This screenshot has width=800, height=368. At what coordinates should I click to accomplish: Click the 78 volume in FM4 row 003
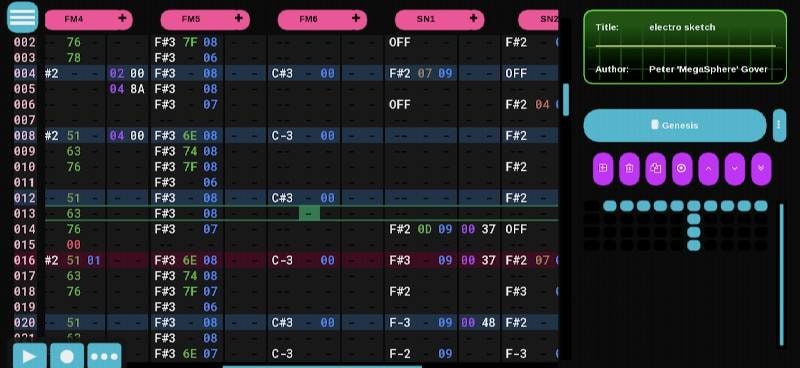pos(73,58)
